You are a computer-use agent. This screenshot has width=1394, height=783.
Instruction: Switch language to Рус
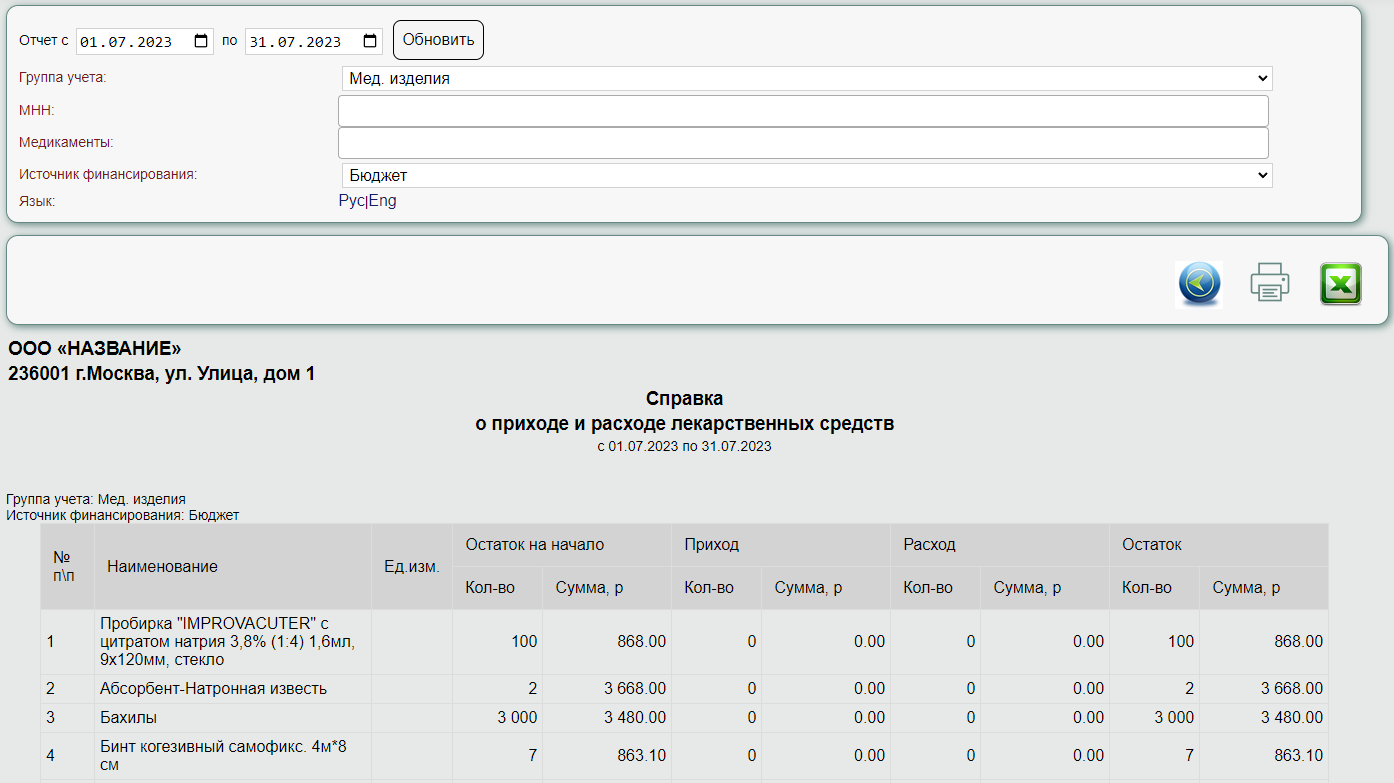(352, 201)
